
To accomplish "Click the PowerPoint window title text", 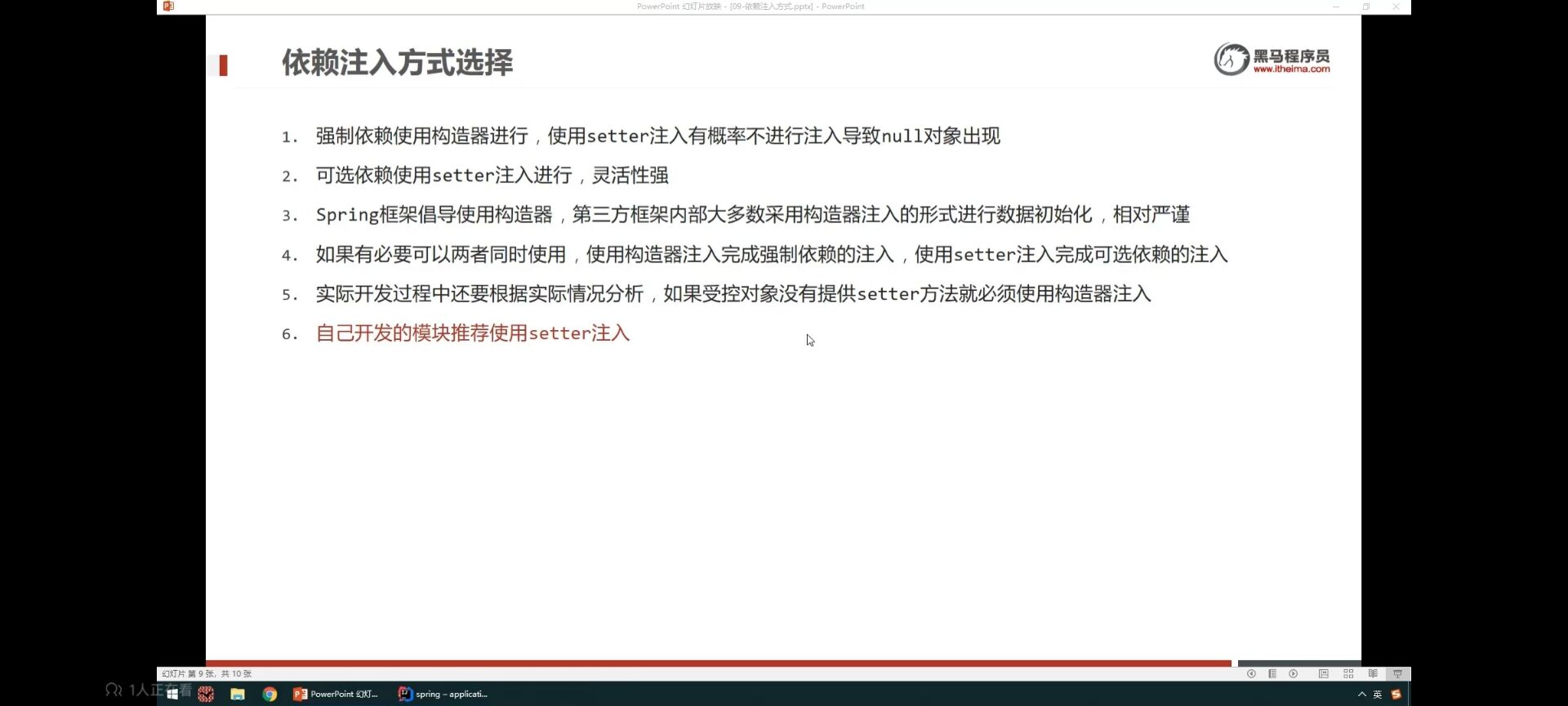I will [x=751, y=7].
